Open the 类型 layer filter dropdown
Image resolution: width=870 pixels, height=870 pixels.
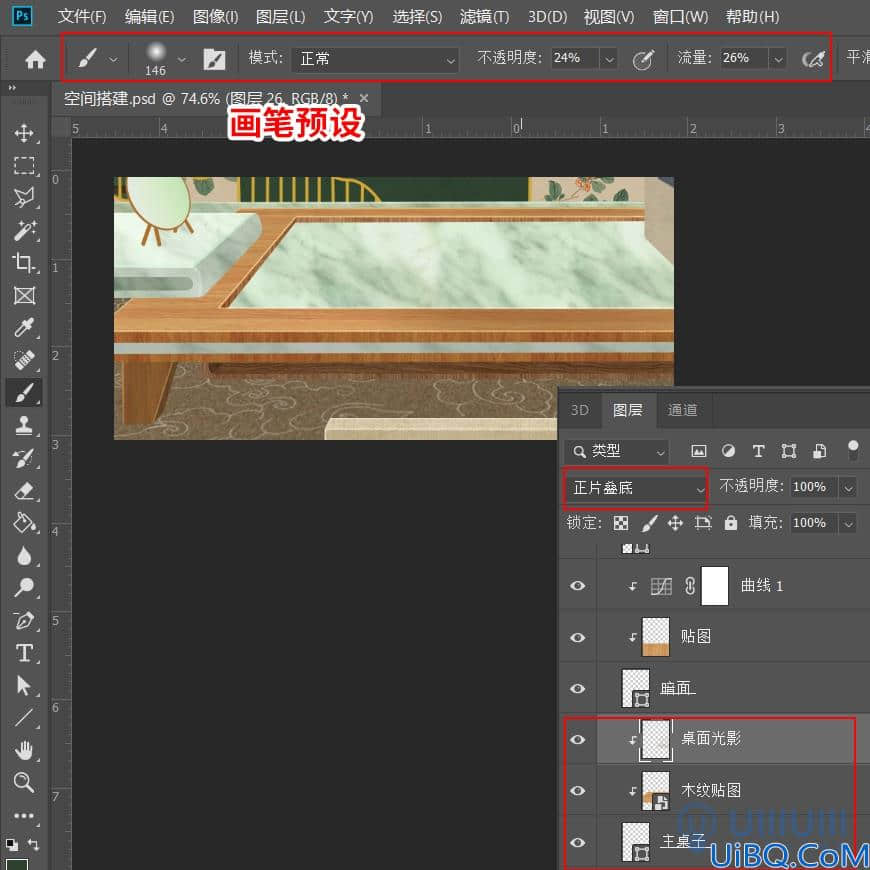point(617,452)
